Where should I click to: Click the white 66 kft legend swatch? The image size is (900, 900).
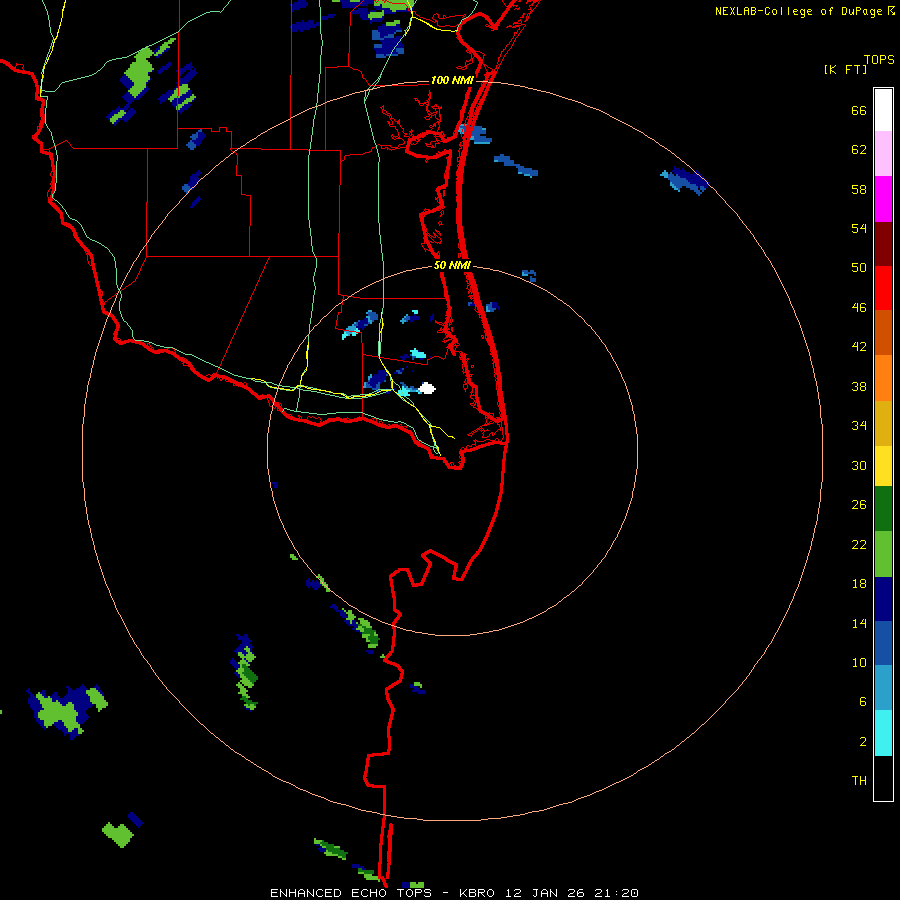point(883,110)
